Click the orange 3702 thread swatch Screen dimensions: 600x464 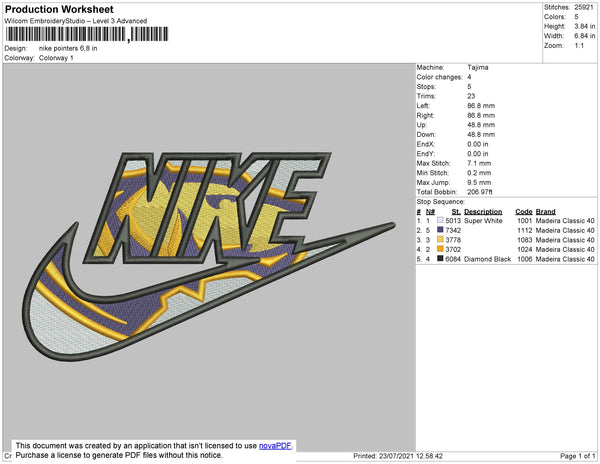440,249
